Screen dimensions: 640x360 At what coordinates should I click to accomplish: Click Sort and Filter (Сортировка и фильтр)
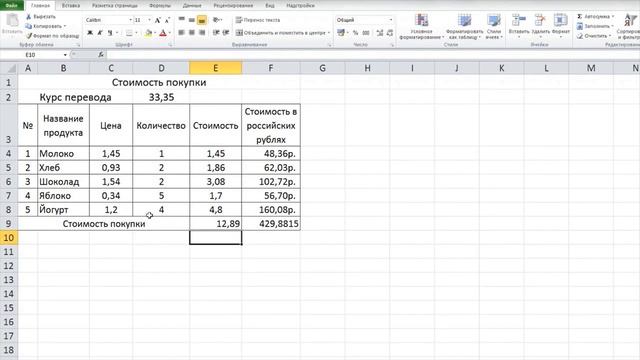pos(629,26)
